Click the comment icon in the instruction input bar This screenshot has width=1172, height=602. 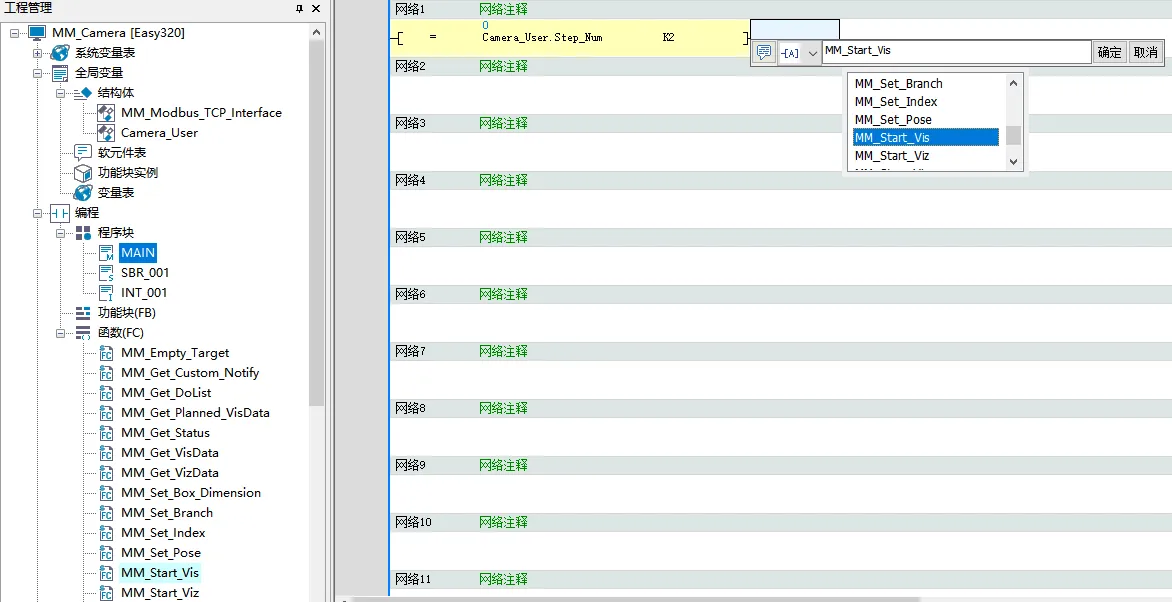[x=763, y=52]
